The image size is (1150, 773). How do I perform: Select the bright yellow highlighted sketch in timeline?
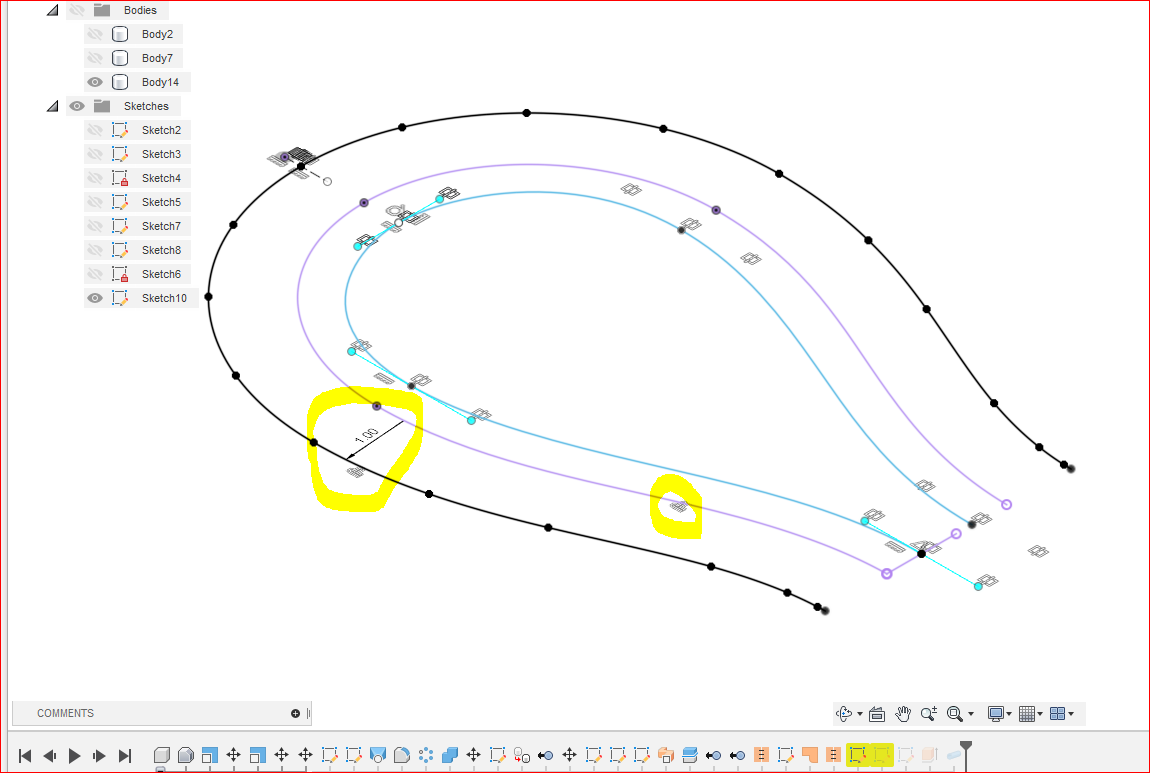click(857, 755)
